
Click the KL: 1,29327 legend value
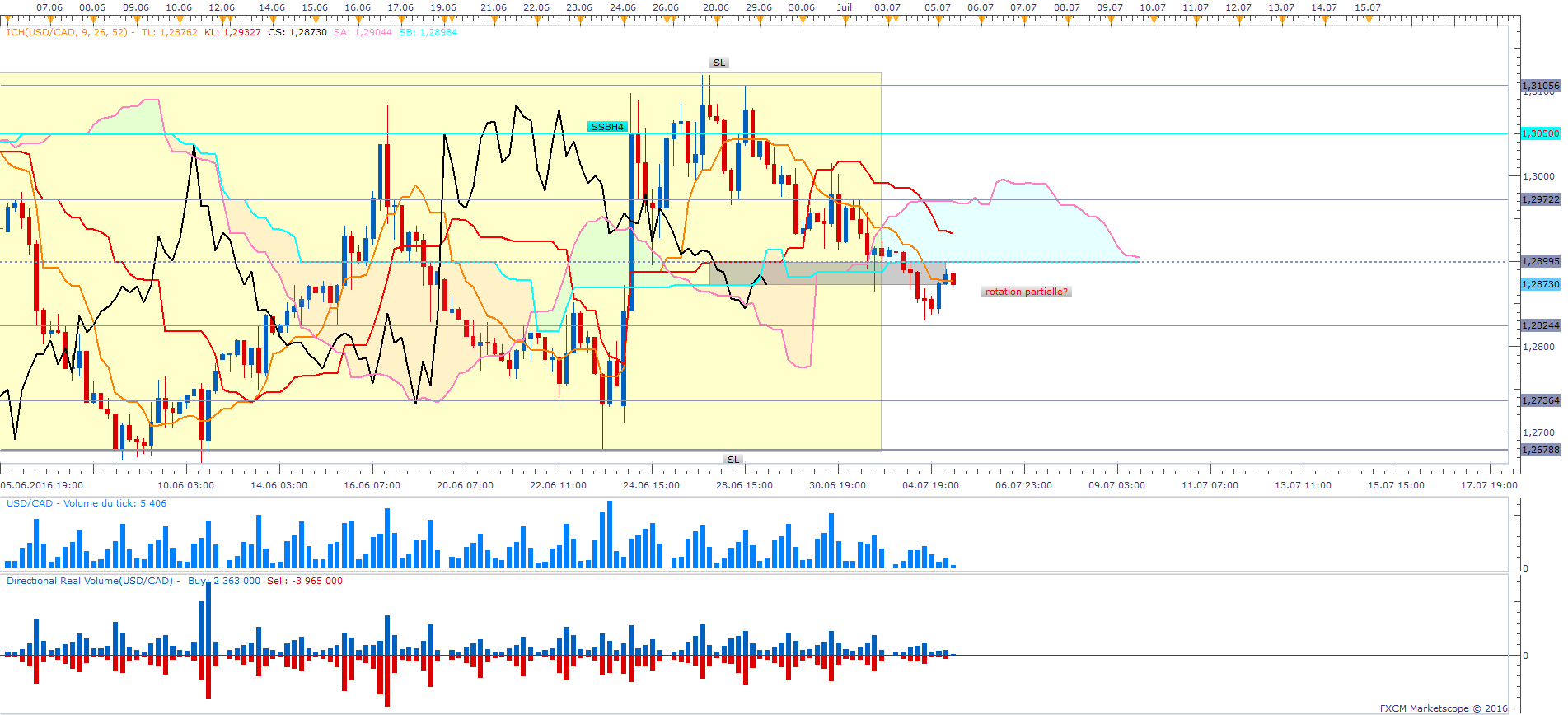232,32
